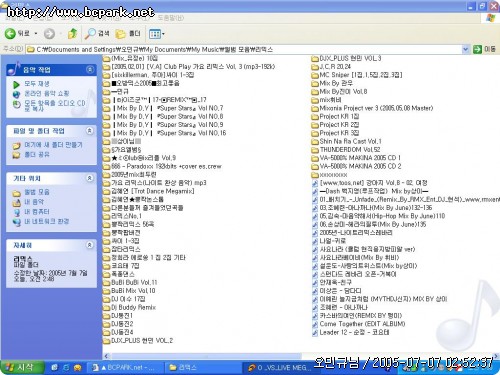Click copy all items to audio CD
500x375 pixels.
[x=55, y=105]
